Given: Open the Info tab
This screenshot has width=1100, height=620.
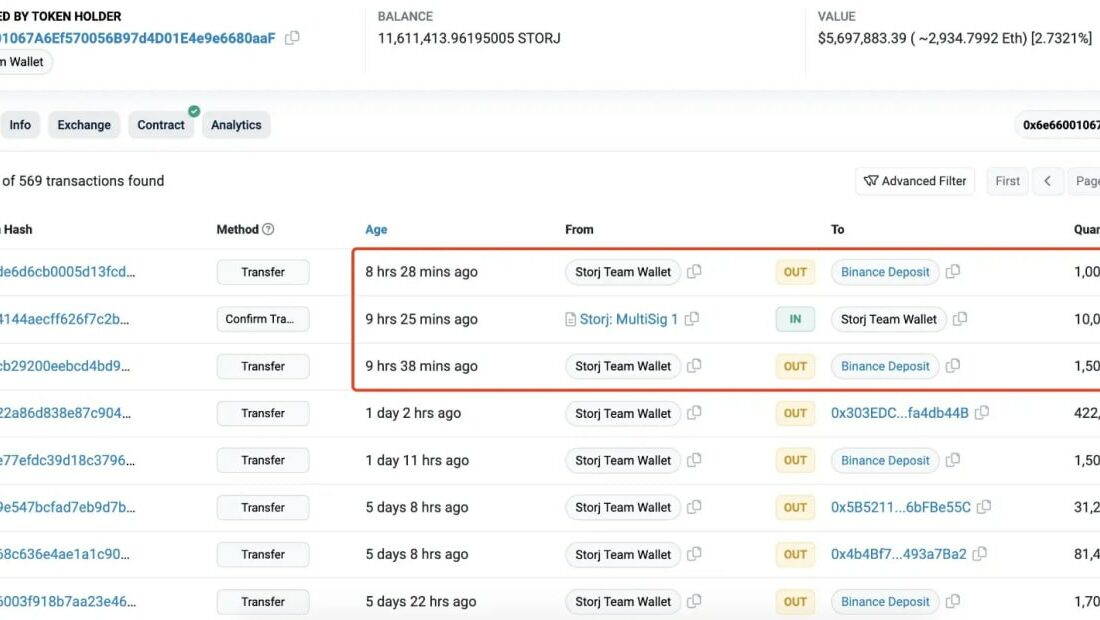Looking at the screenshot, I should click(x=20, y=125).
